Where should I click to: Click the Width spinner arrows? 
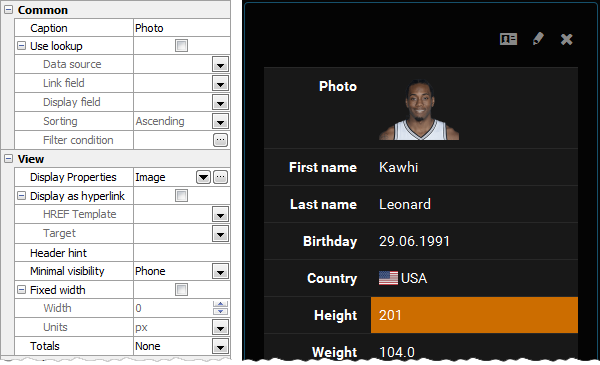tap(220, 308)
